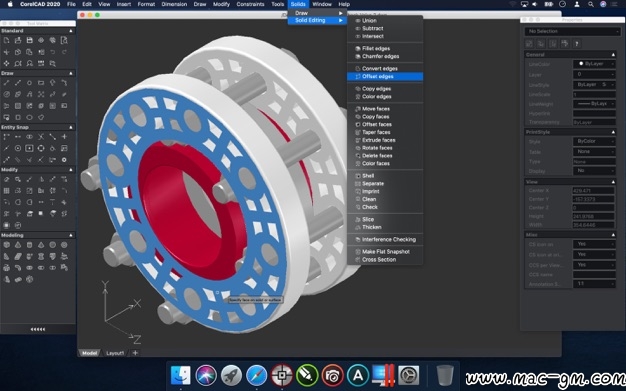
Task: Open the No Selection dropdown
Action: pos(572,31)
